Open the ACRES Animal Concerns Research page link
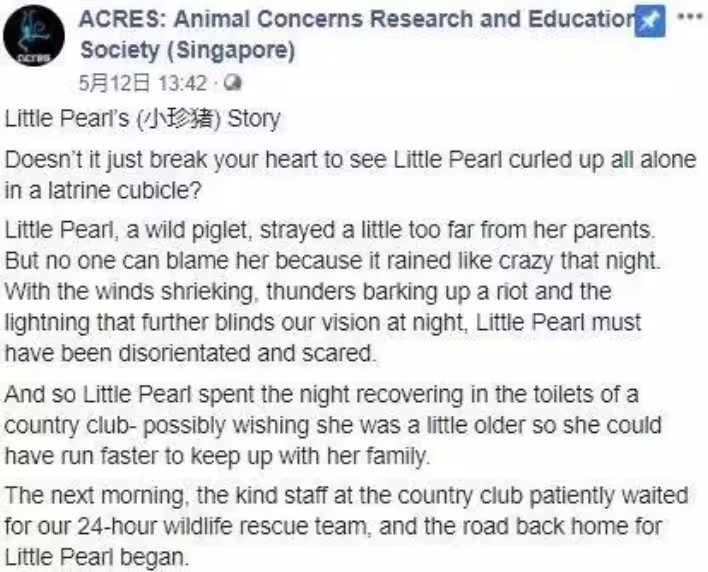The width and height of the screenshot is (708, 572). (x=357, y=19)
